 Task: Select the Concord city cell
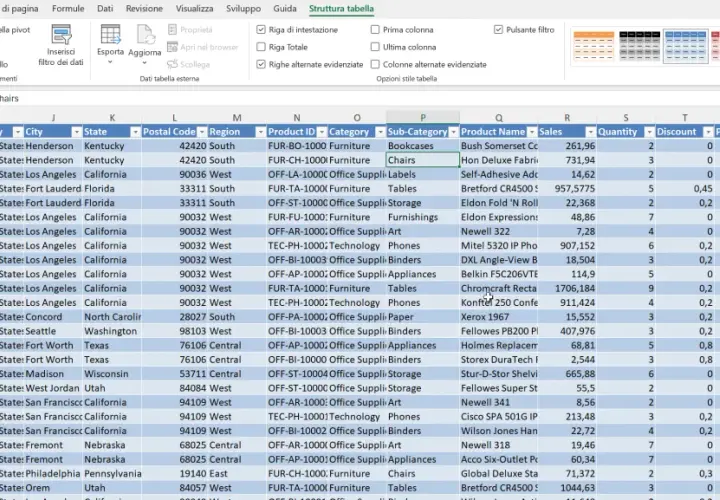point(53,317)
